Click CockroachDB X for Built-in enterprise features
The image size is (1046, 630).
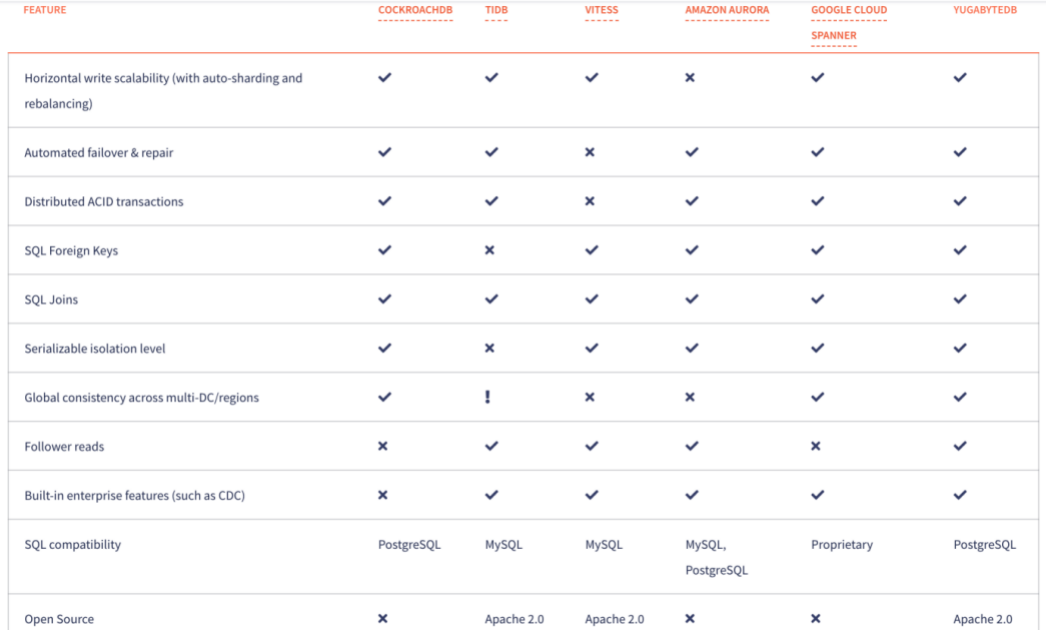click(383, 496)
